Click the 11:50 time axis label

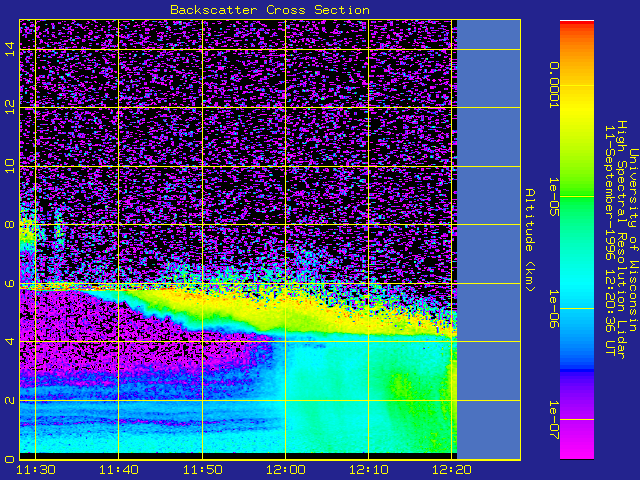[x=203, y=470]
